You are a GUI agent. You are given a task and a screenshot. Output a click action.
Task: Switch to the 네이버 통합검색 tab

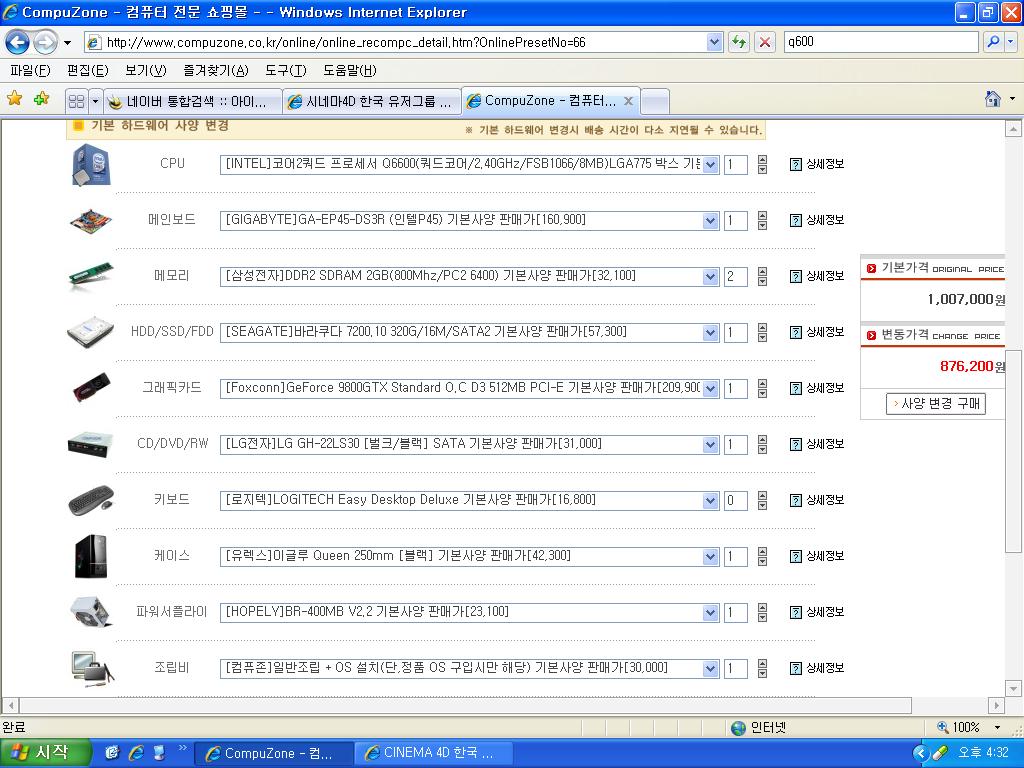[193, 101]
